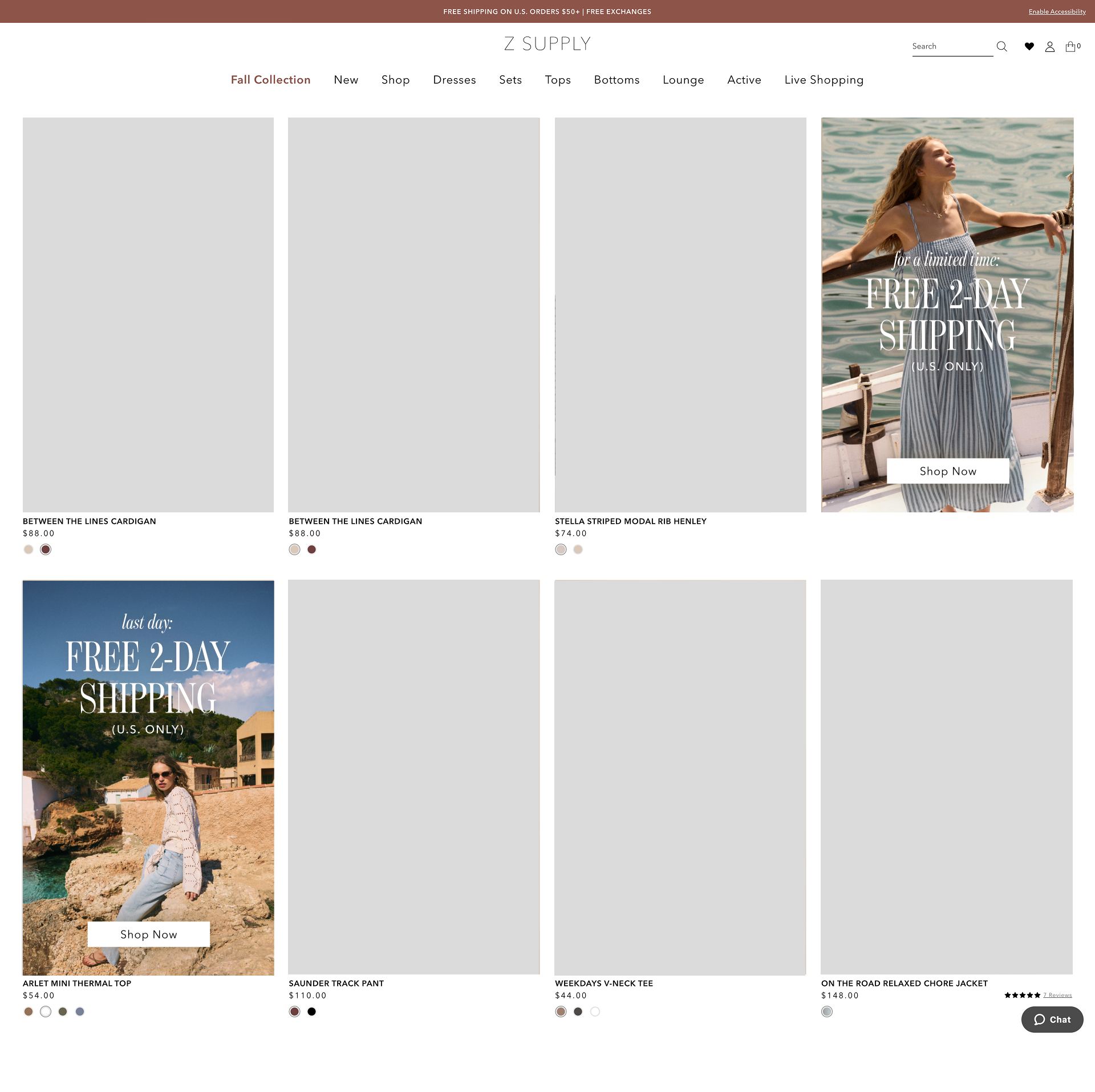Expand the Shop navigation menu
This screenshot has height=1092, width=1095.
tap(395, 80)
